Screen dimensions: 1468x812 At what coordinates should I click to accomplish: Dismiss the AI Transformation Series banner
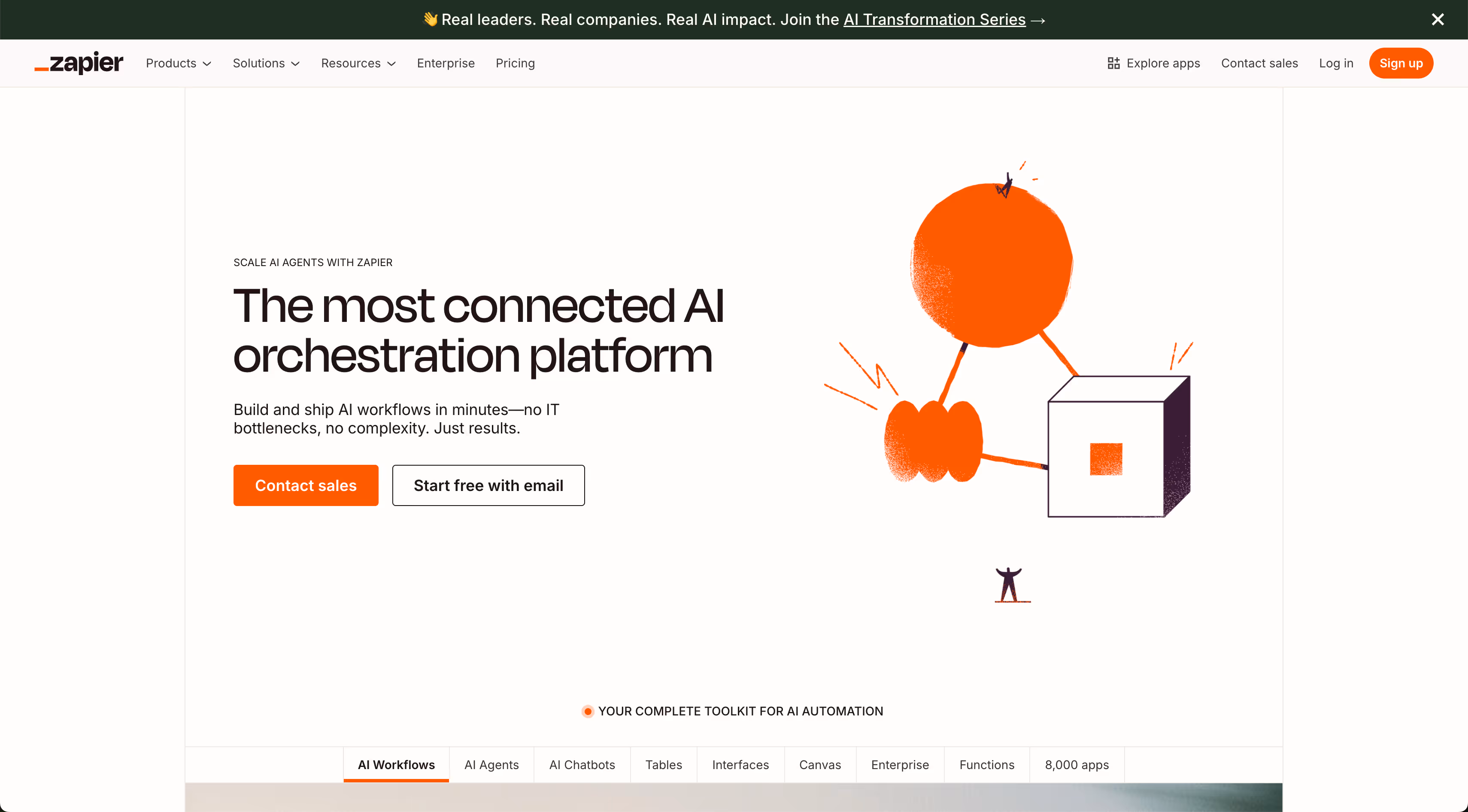click(1438, 19)
